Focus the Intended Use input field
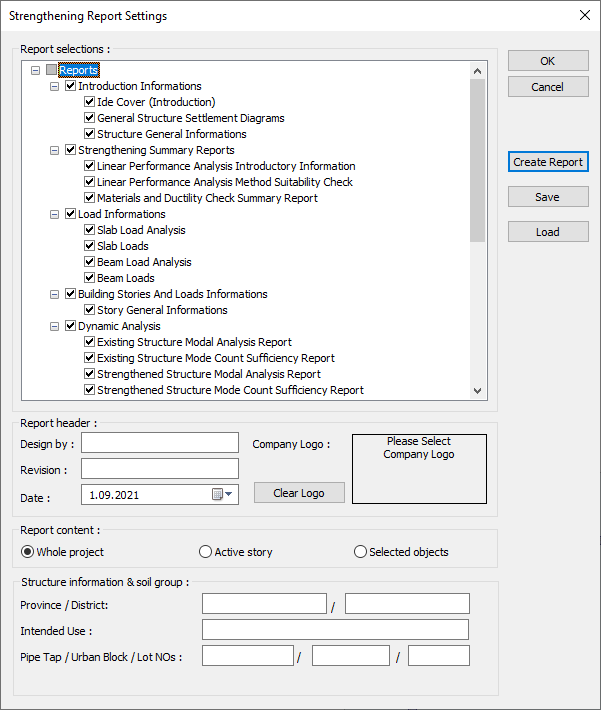 335,630
